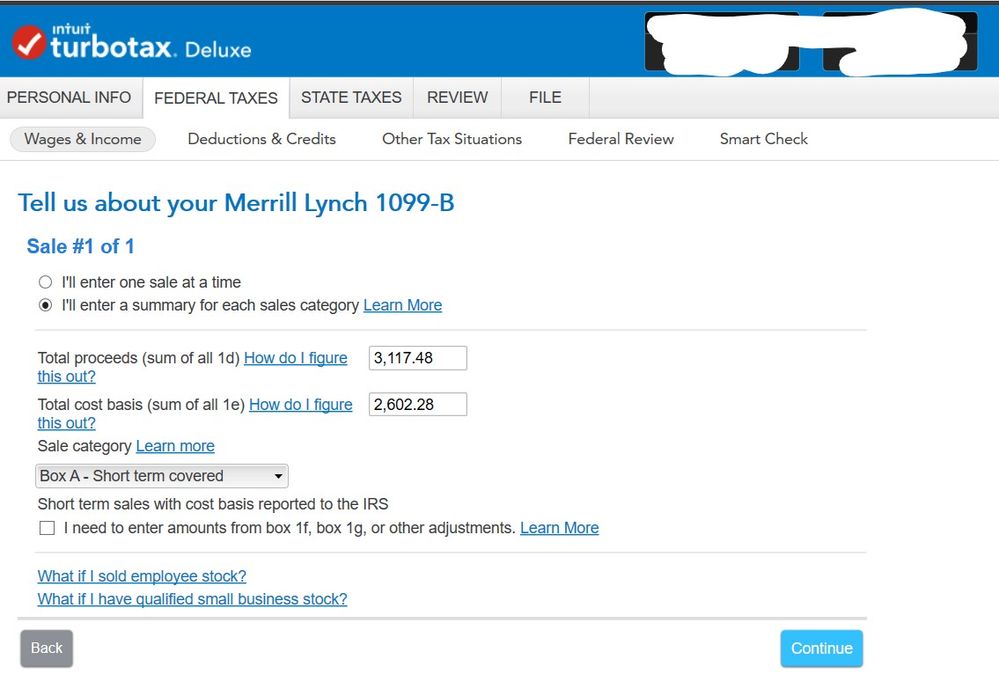
Task: Open "How do I figure this out?" for proceeds
Action: pyautogui.click(x=296, y=358)
